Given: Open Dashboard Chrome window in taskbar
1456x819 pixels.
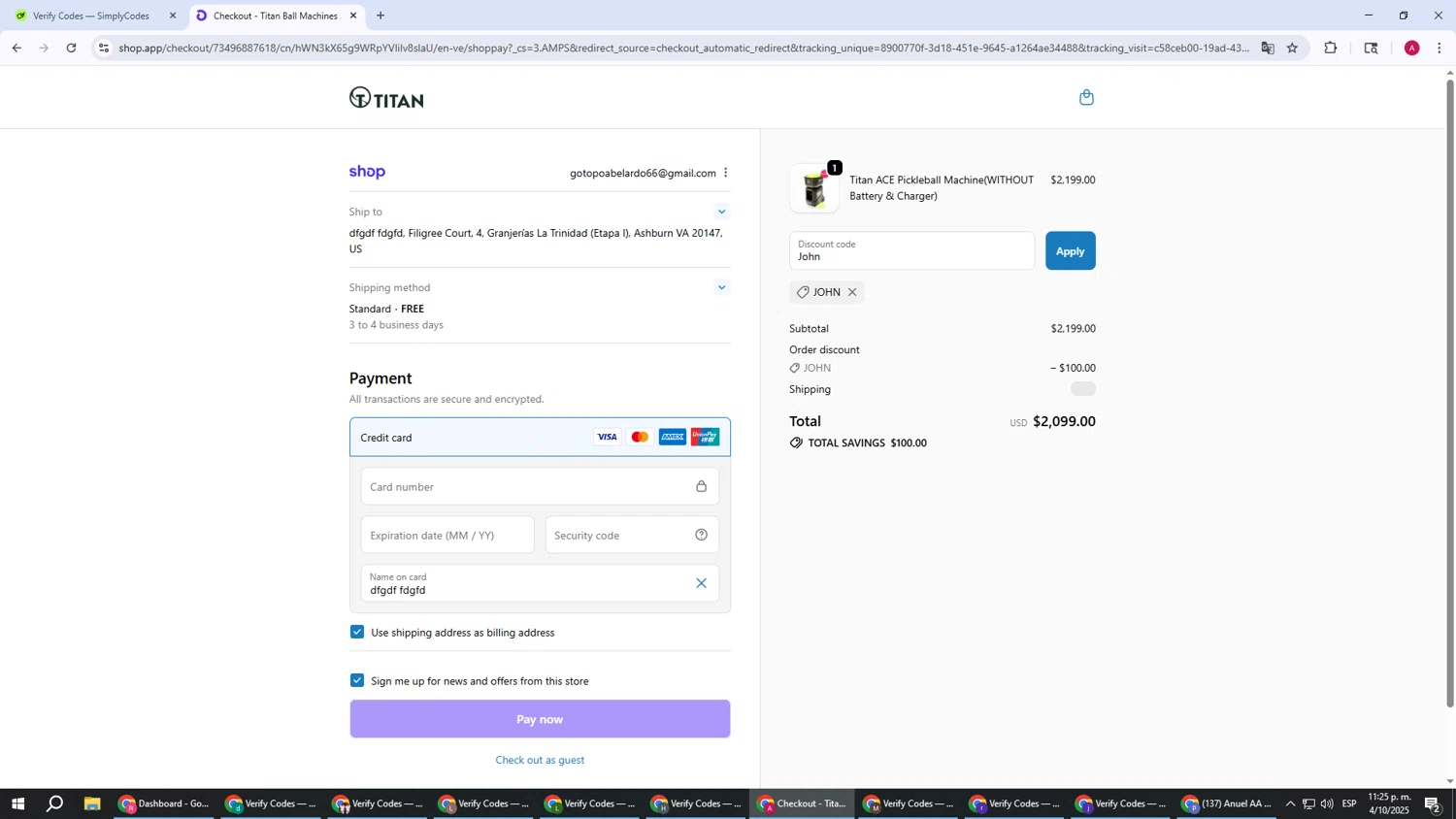Looking at the screenshot, I should pyautogui.click(x=165, y=803).
